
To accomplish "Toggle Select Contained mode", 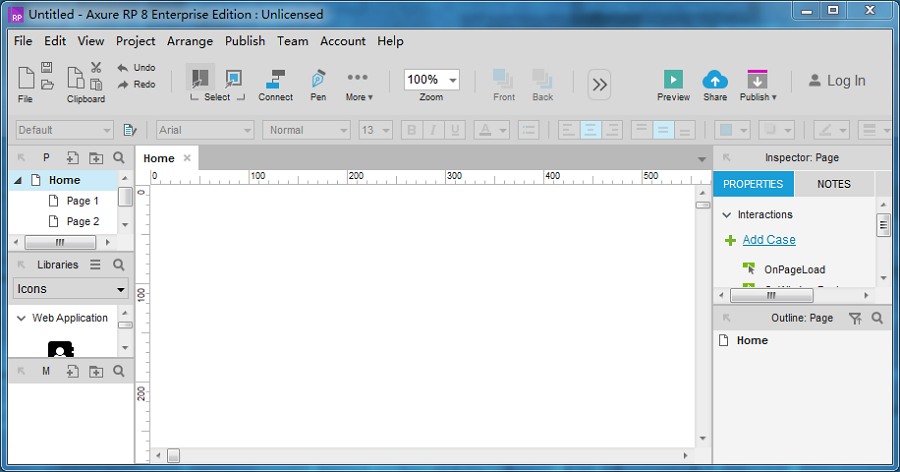I will [234, 78].
